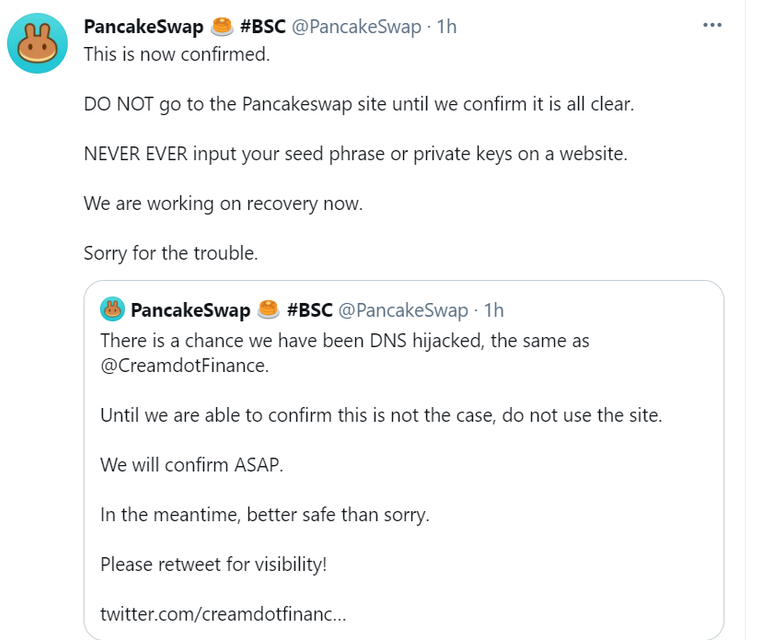
Task: Click the "Please retweet for visibility!" line
Action: pos(213,564)
